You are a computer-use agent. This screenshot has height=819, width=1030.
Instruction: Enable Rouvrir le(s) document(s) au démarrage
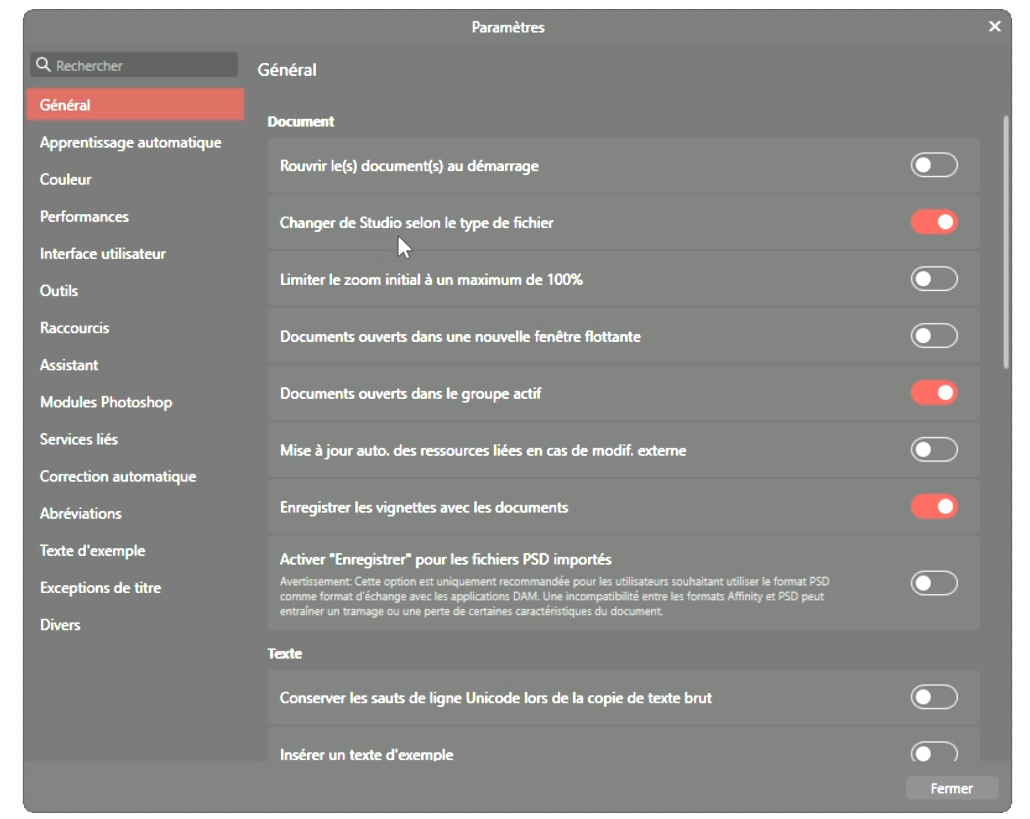[x=933, y=166]
